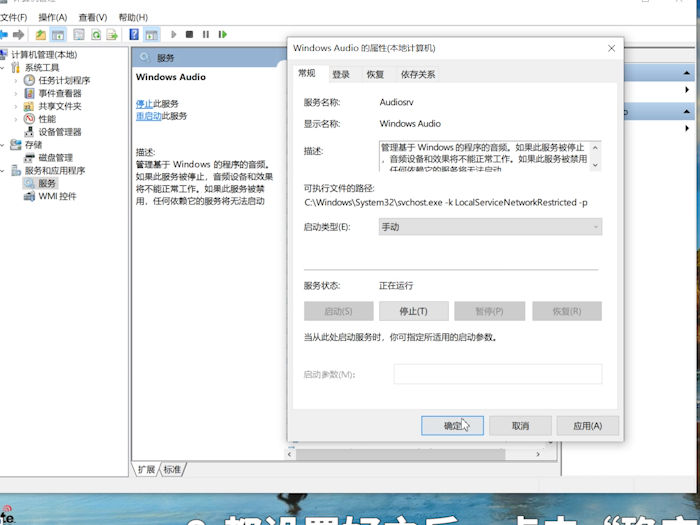Click the 启动参数 input field

tap(498, 374)
